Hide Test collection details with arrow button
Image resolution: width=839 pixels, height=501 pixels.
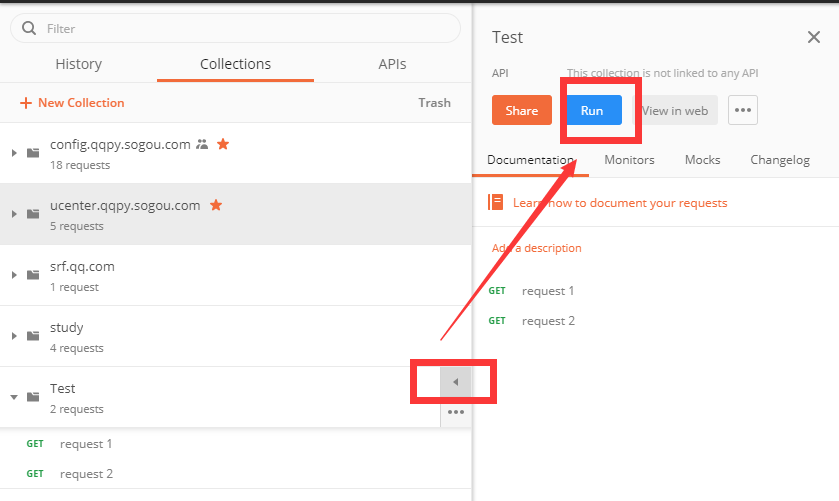[x=456, y=382]
